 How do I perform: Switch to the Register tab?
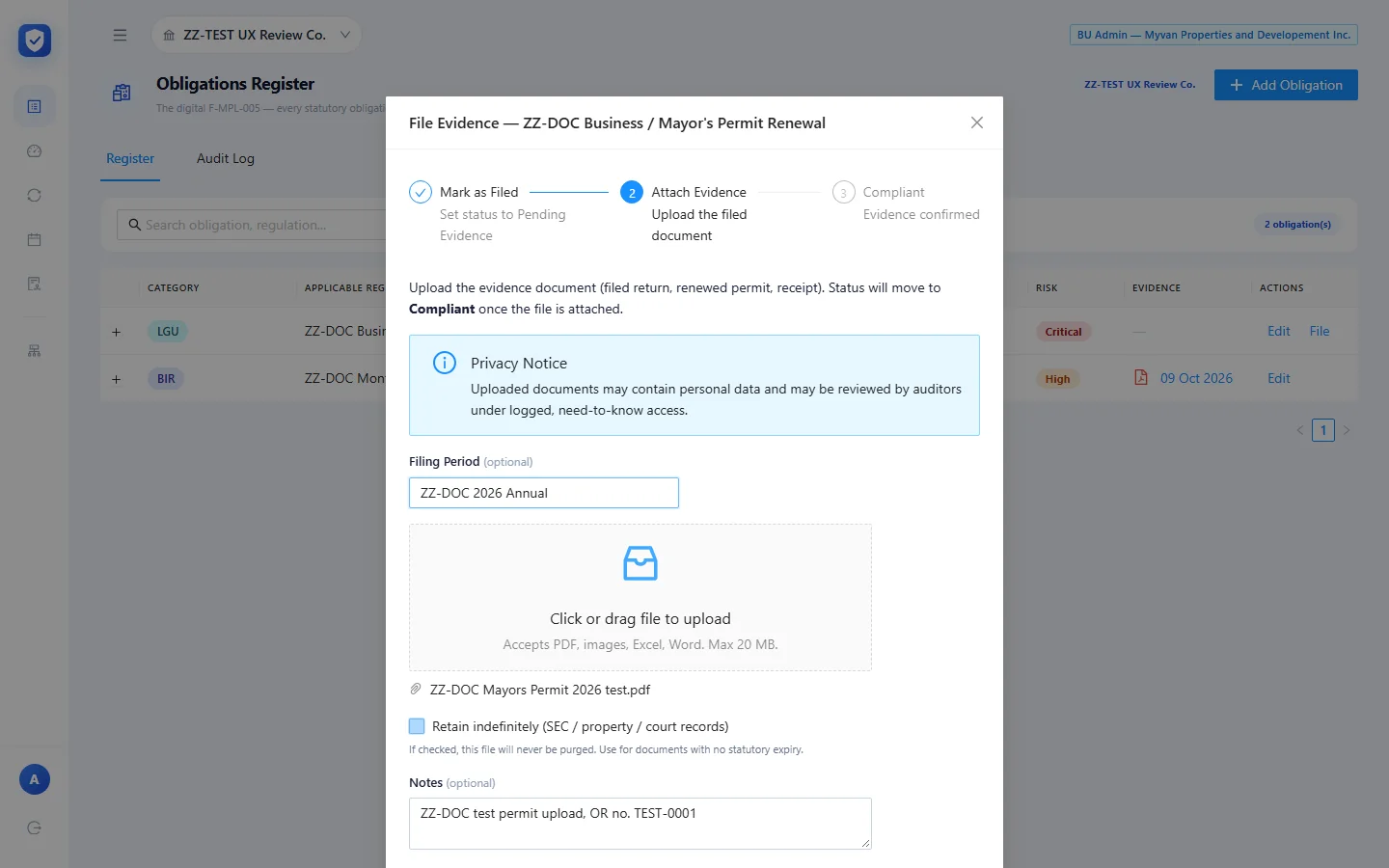pyautogui.click(x=130, y=158)
